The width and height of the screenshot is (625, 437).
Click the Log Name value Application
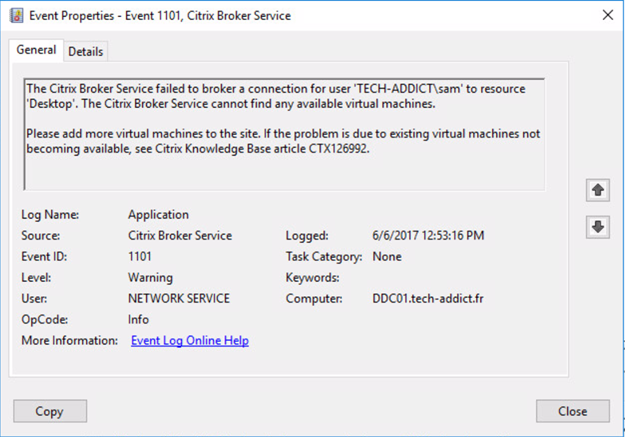pos(159,215)
